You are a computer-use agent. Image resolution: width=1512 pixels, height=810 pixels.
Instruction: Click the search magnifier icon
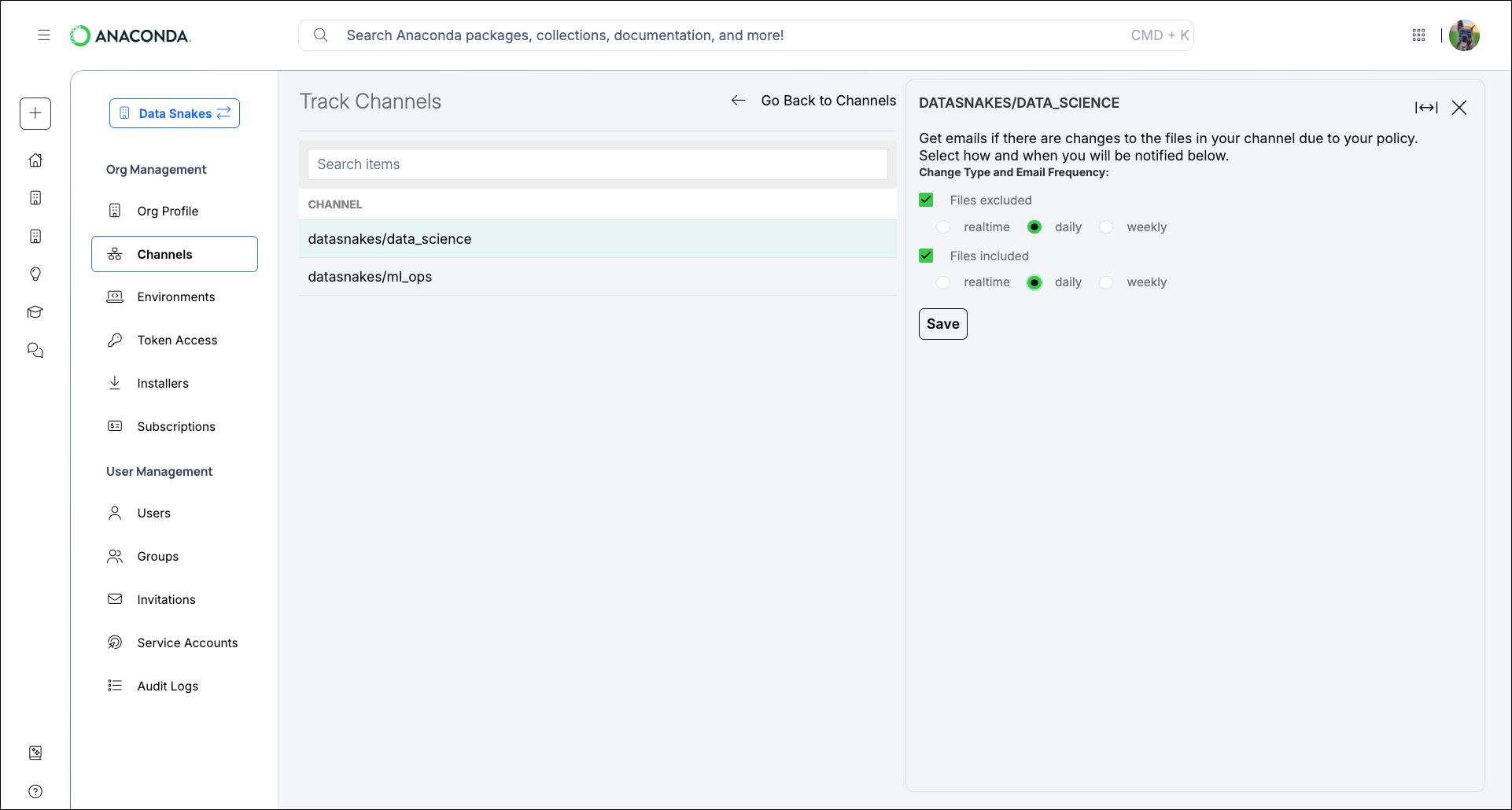320,35
